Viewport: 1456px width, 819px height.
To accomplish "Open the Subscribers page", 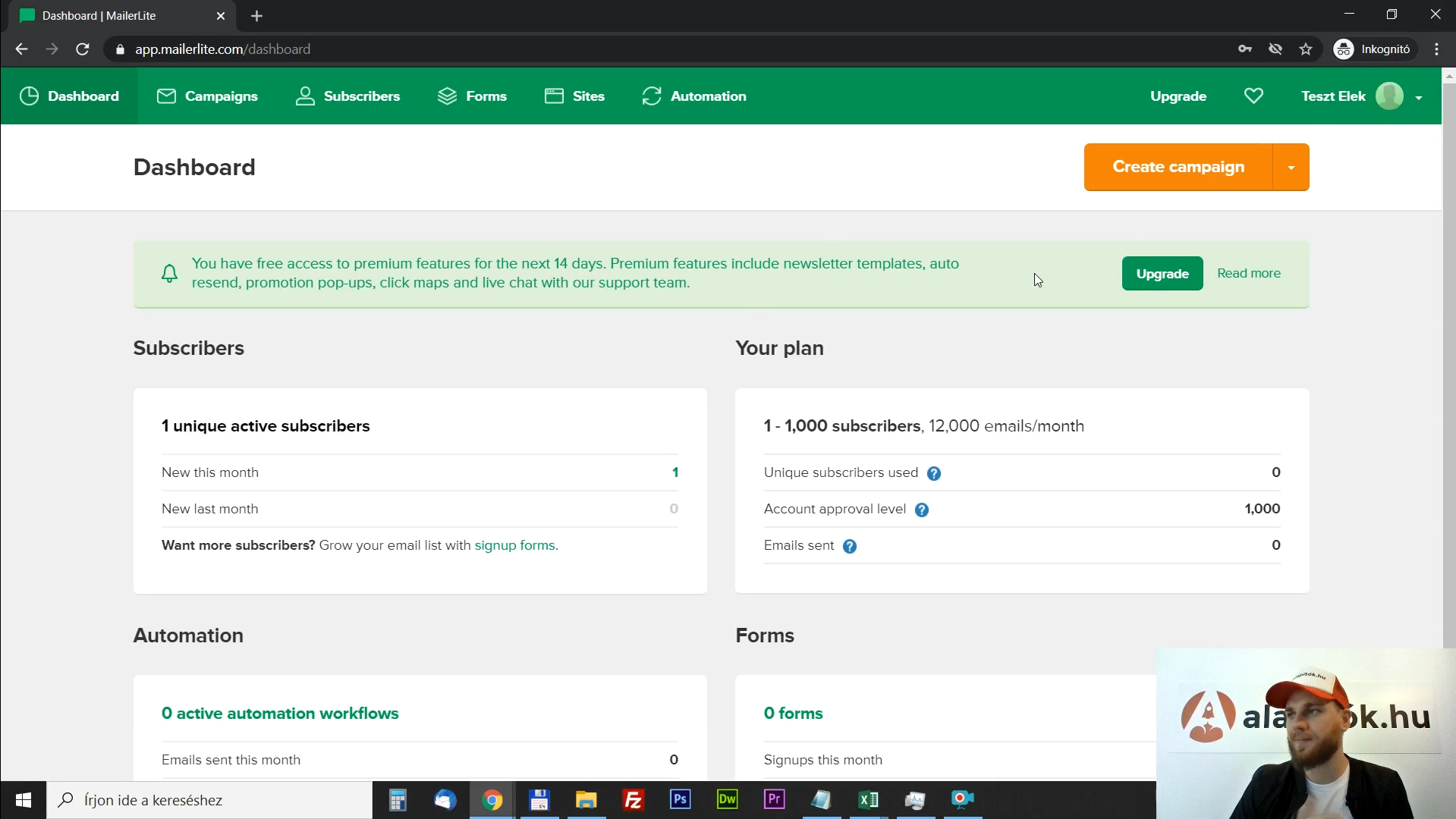I will point(347,96).
